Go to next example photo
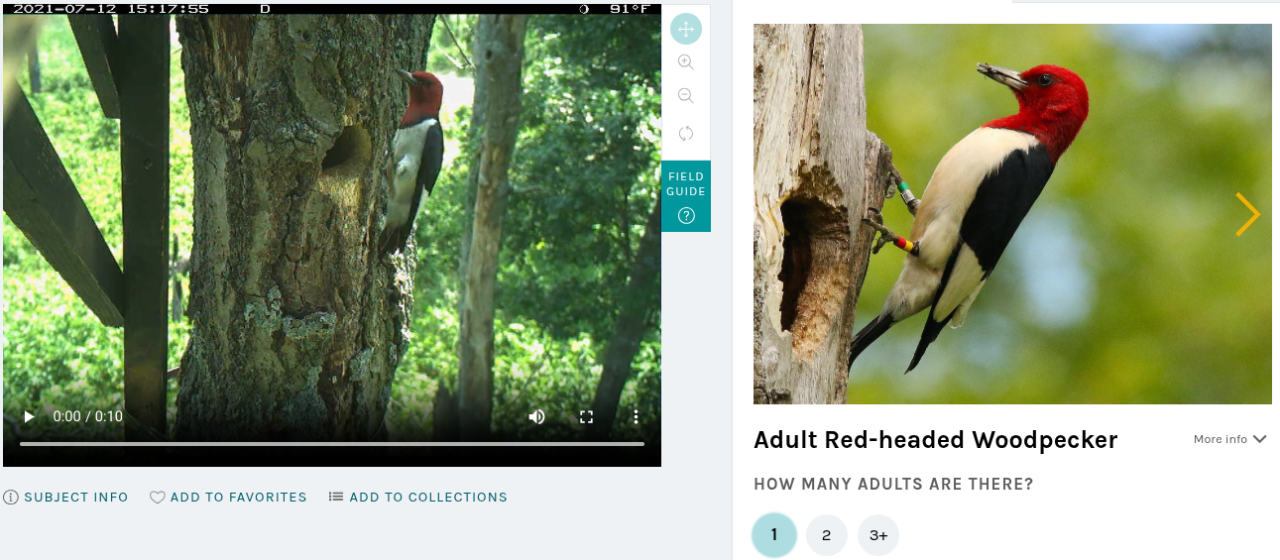Image resolution: width=1280 pixels, height=560 pixels. click(x=1247, y=214)
